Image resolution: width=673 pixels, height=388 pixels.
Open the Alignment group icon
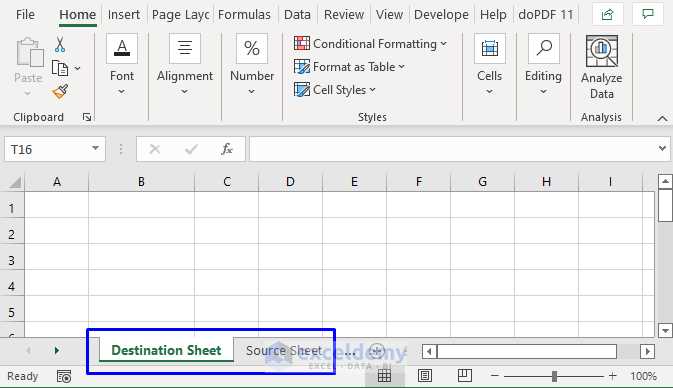(x=185, y=48)
